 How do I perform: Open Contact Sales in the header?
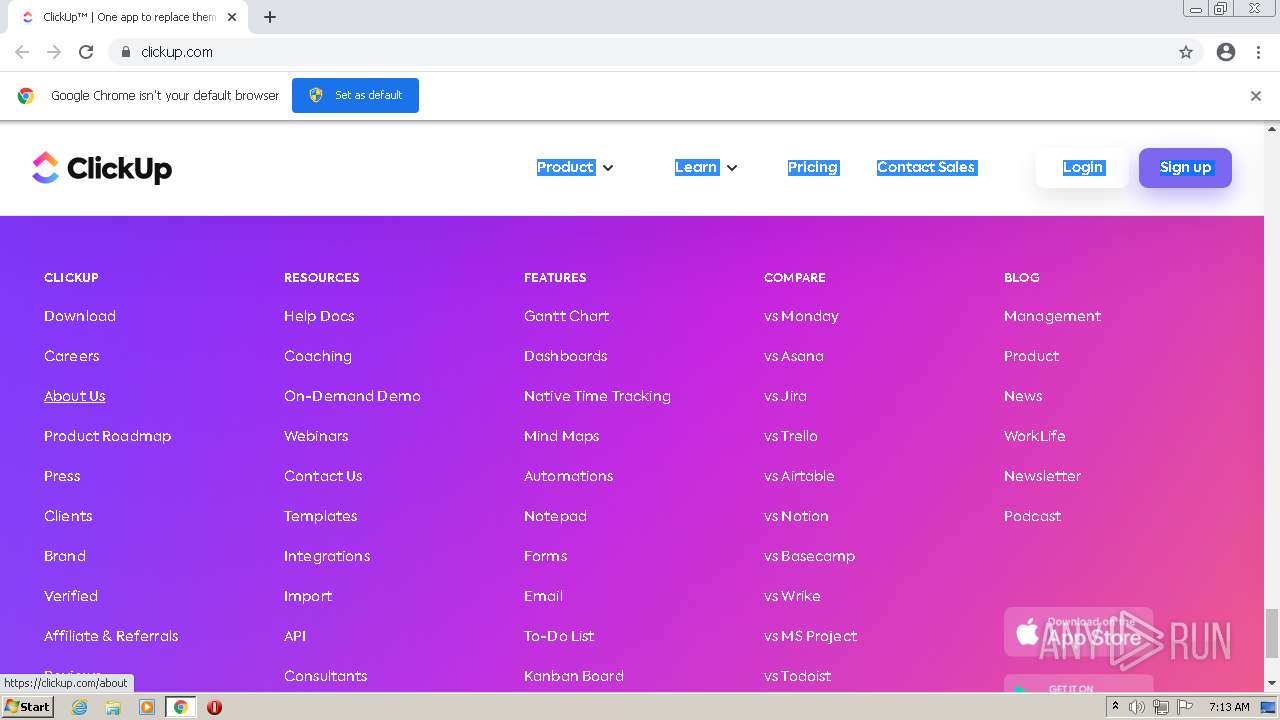(x=926, y=167)
